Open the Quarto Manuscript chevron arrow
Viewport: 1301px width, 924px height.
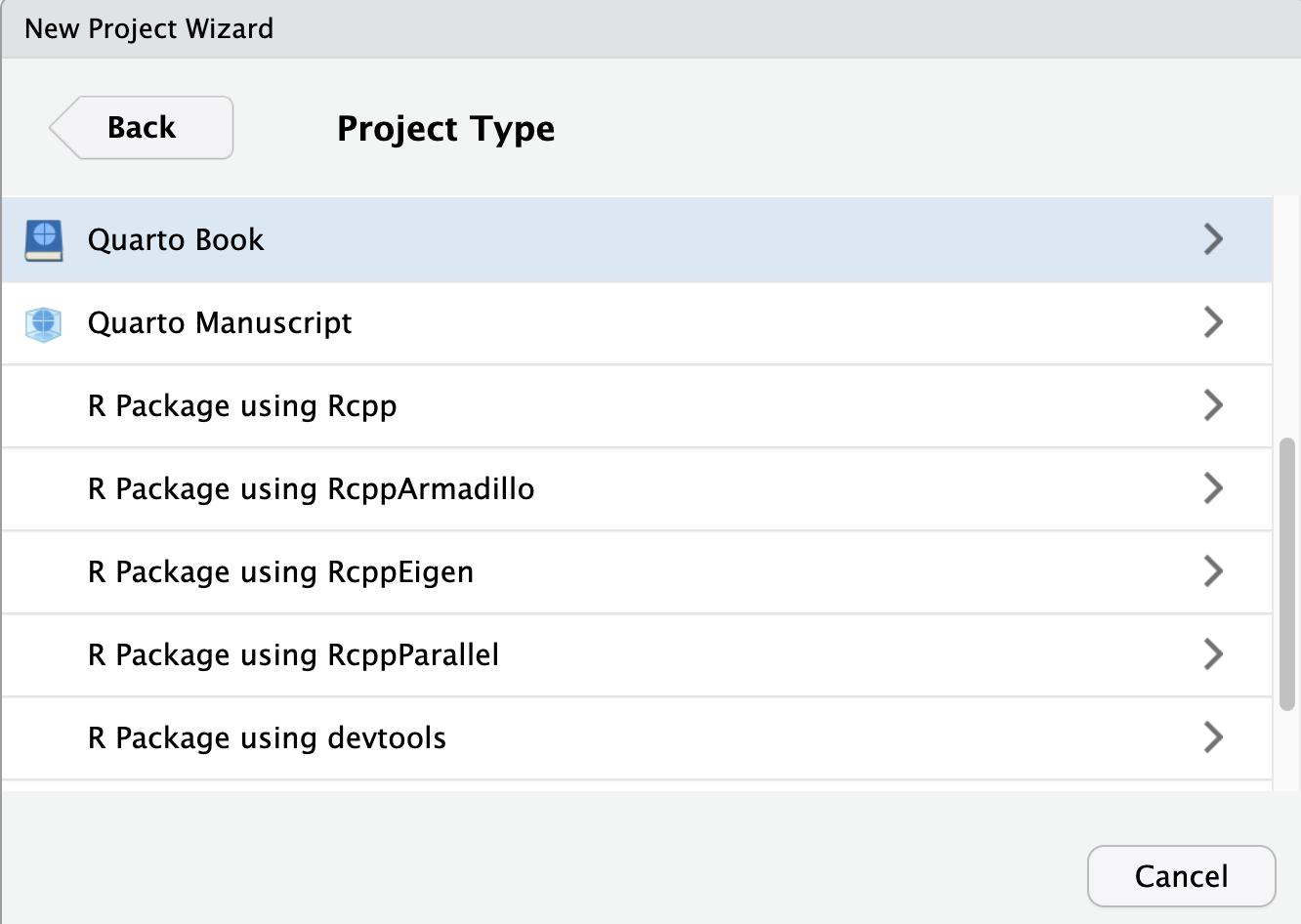[1213, 322]
